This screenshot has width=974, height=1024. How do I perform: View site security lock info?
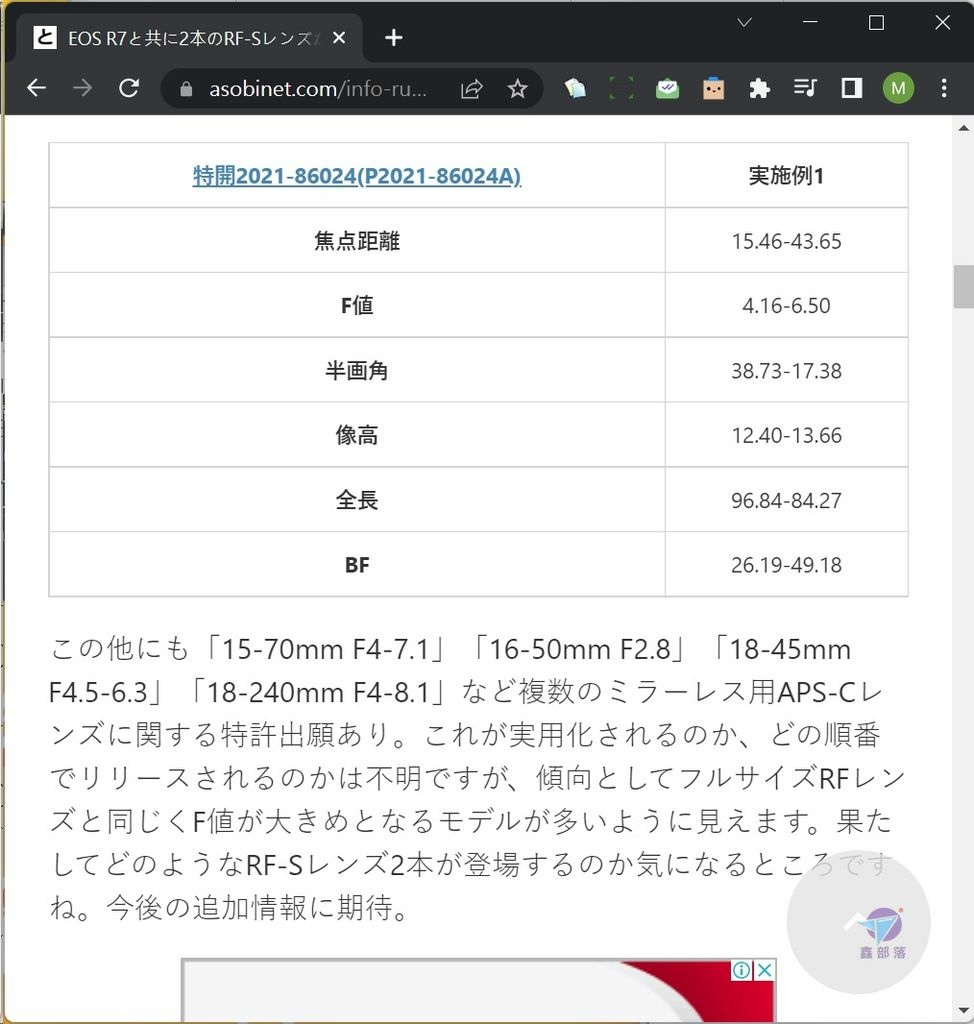[186, 89]
